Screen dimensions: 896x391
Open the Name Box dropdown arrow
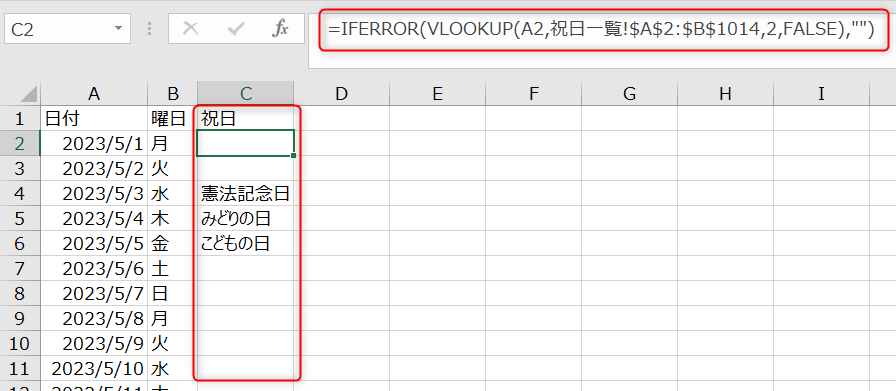(118, 29)
